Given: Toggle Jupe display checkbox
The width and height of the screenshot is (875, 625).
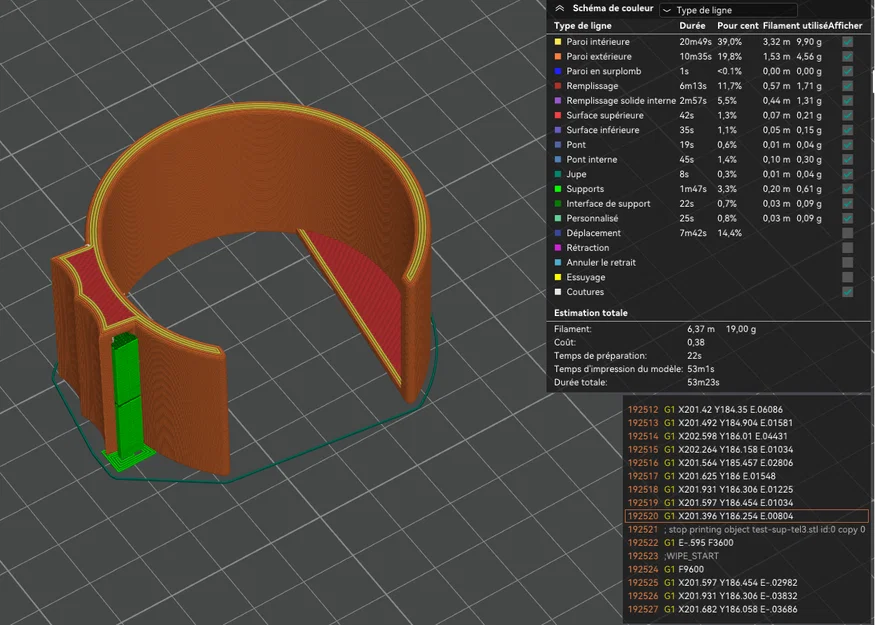Looking at the screenshot, I should click(x=847, y=174).
